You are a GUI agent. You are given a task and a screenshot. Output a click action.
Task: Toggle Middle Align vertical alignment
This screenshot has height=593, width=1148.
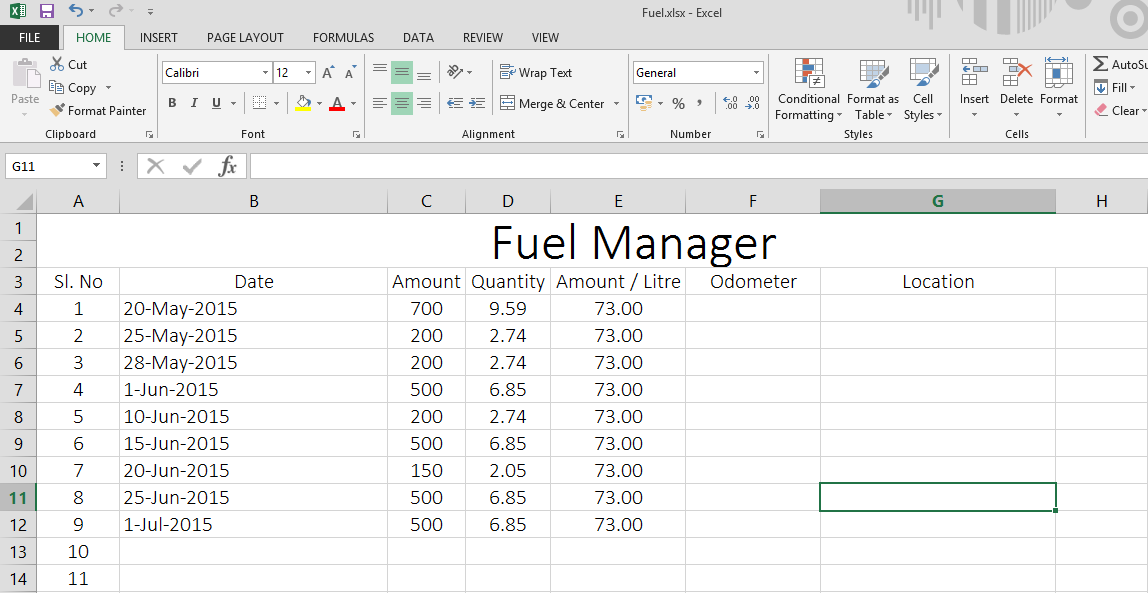click(x=401, y=72)
